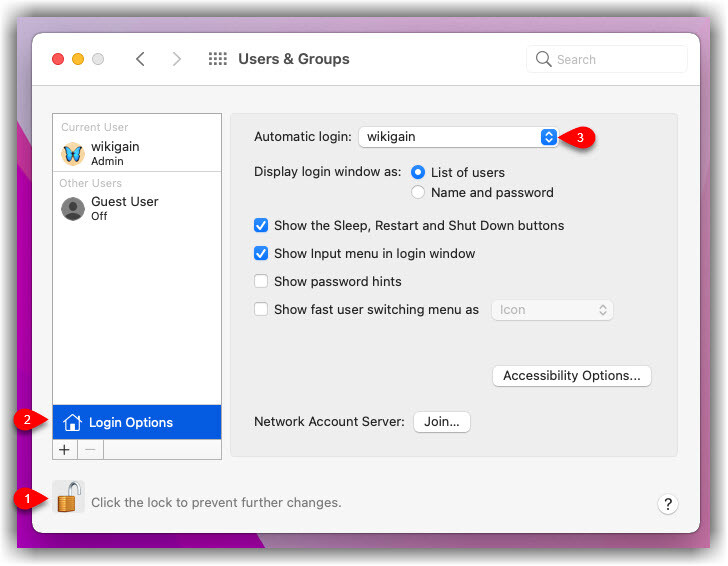The image size is (728, 566).
Task: Add a user with plus button
Action: 65,450
